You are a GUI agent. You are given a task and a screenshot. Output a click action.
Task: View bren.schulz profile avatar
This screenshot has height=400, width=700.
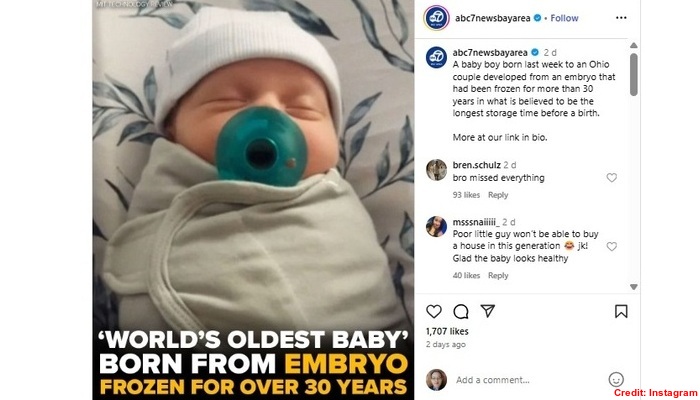pos(436,170)
